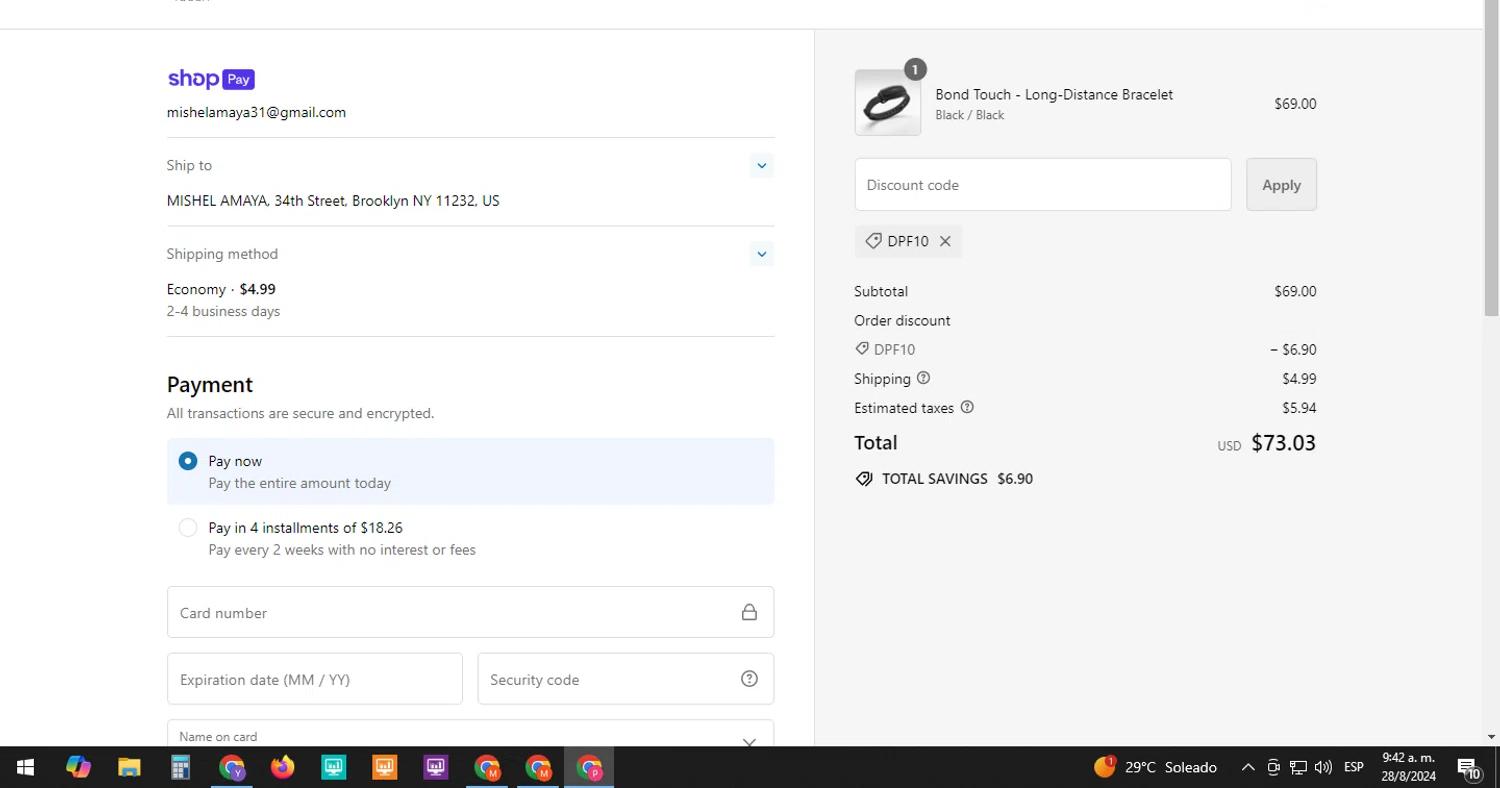Remove the DPF10 discount code tag

point(945,241)
